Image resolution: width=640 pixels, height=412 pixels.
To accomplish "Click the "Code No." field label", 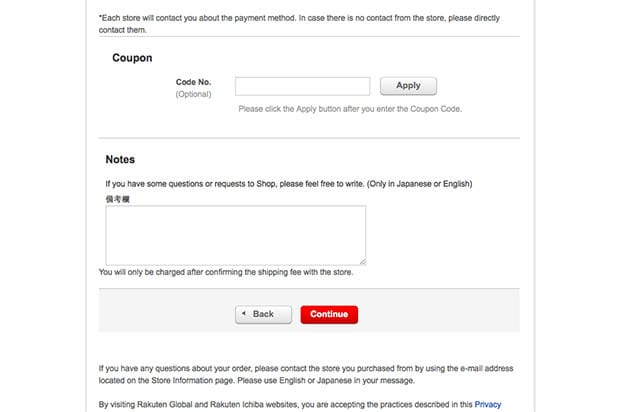I will coord(193,81).
